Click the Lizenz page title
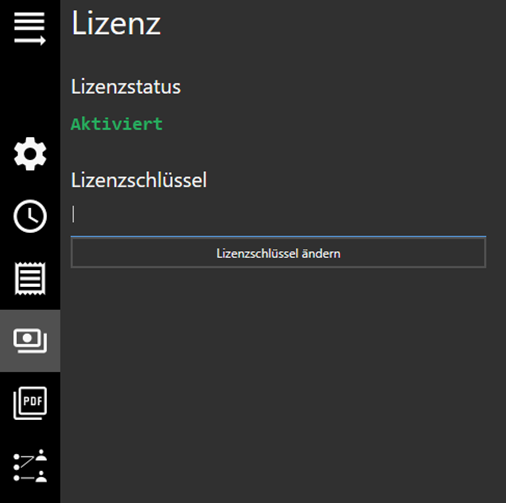Viewport: 506px width, 503px height. 116,23
